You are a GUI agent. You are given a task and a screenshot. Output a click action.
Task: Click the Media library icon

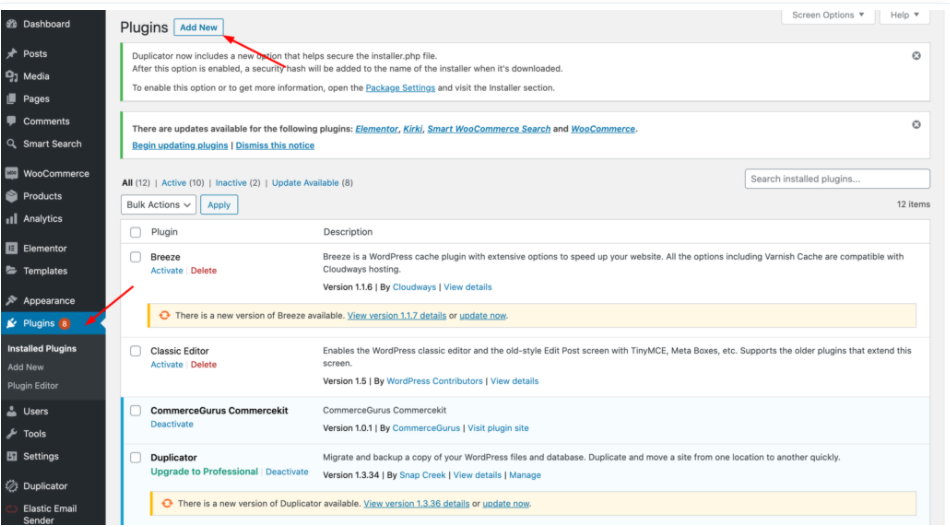tap(12, 76)
